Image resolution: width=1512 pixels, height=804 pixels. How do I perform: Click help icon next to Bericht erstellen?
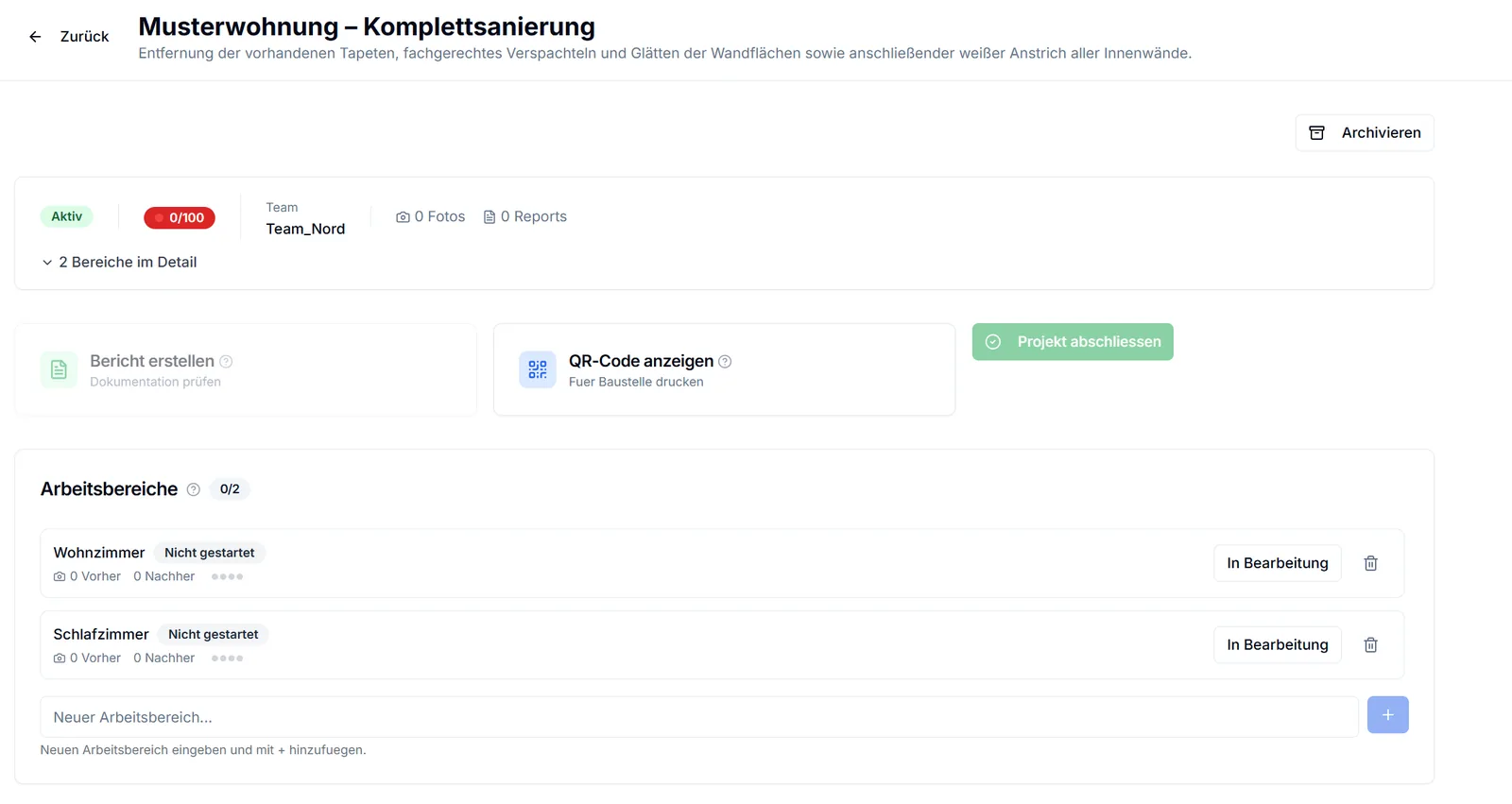point(226,361)
